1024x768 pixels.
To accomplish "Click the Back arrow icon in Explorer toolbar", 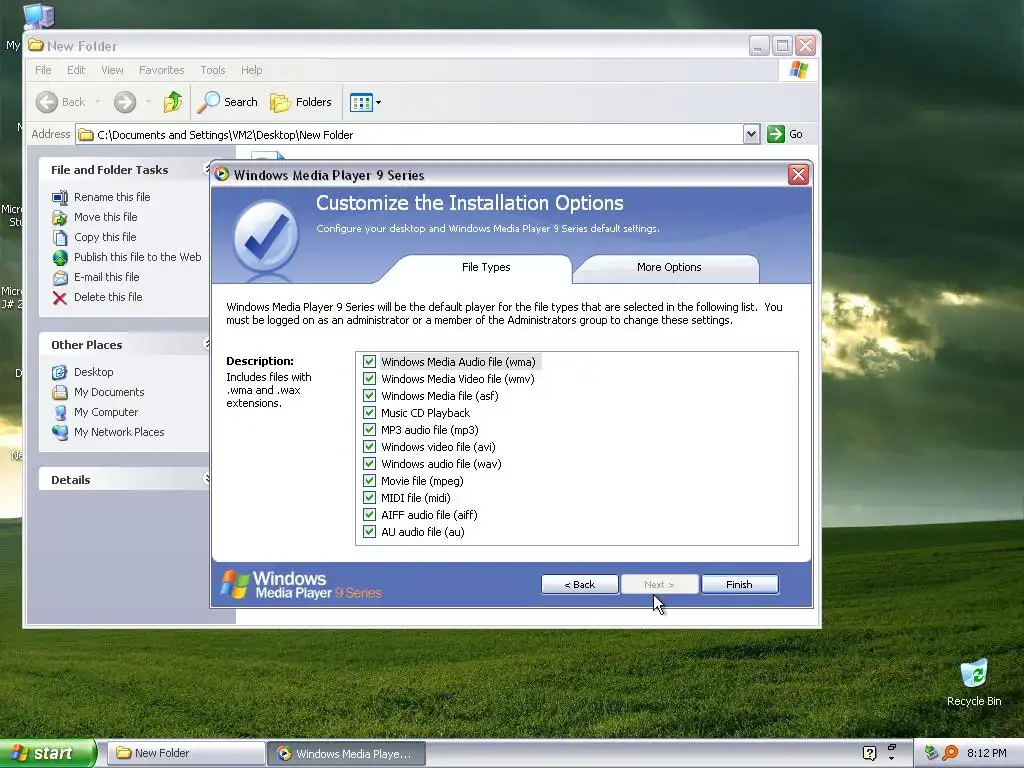I will coord(47,102).
